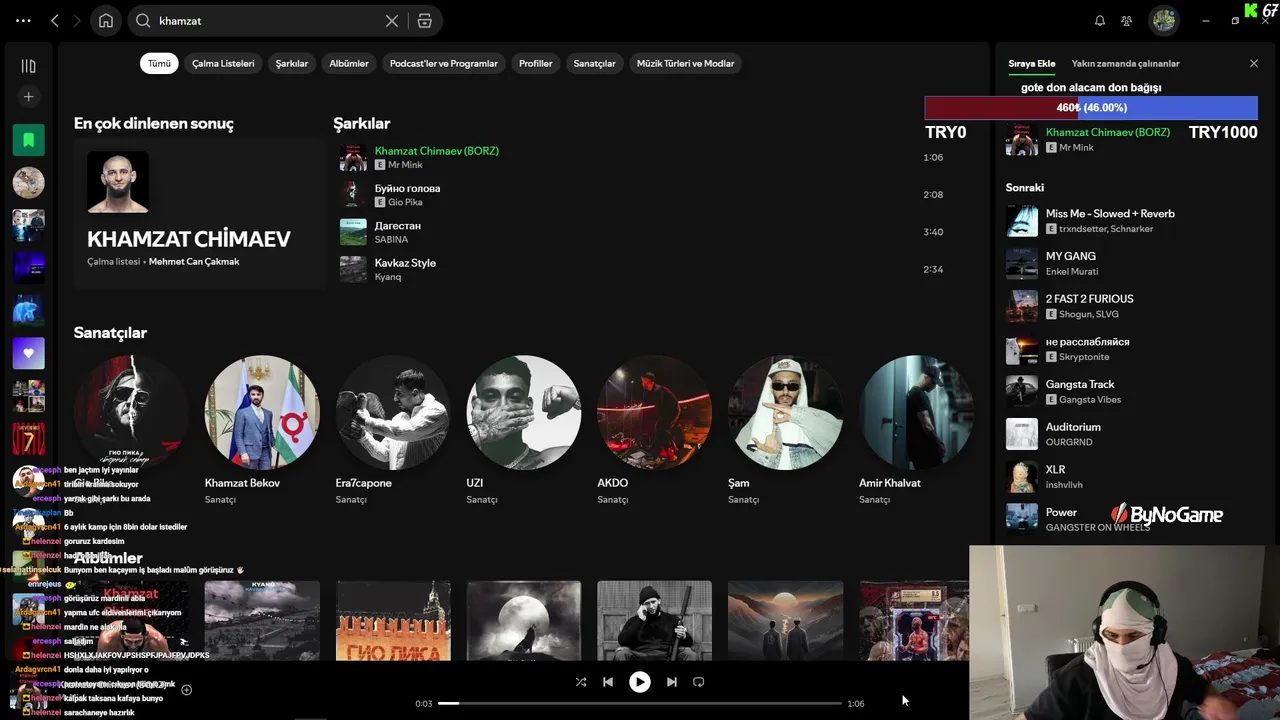This screenshot has height=720, width=1280.
Task: Open the Gio Pika artist link
Action: pos(405,202)
